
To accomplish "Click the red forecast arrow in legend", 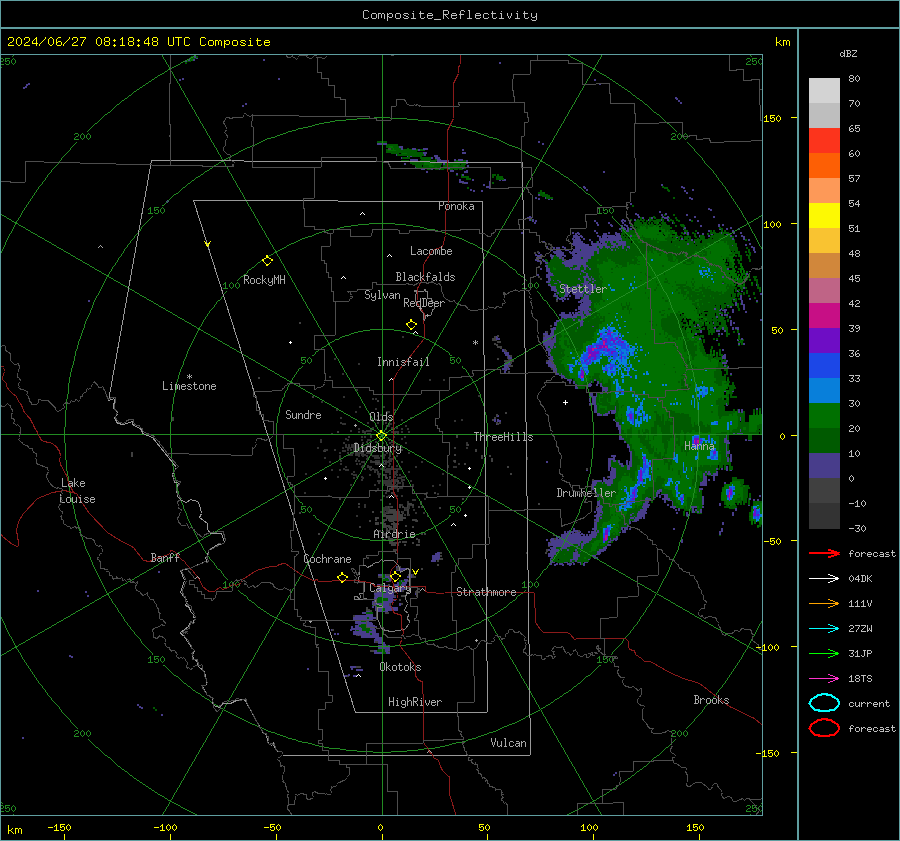I will [x=824, y=553].
